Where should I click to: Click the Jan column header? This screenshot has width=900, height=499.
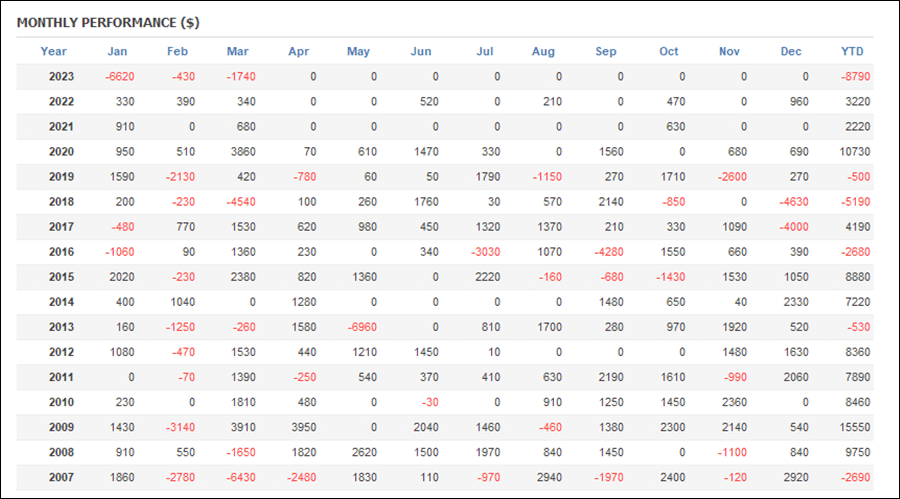click(x=117, y=51)
